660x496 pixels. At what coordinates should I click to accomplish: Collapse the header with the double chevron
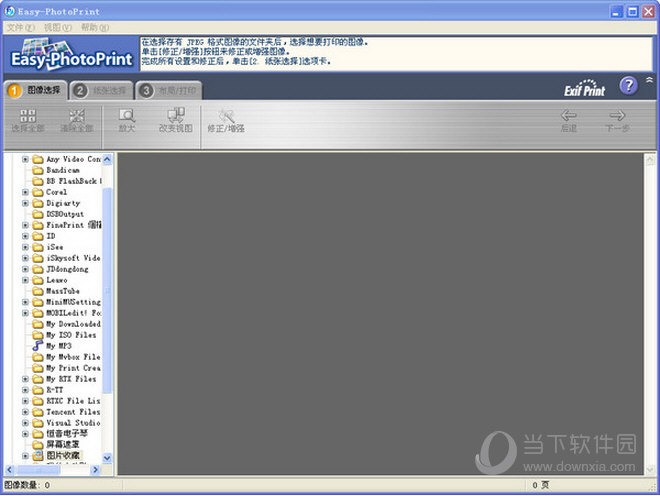(x=649, y=80)
